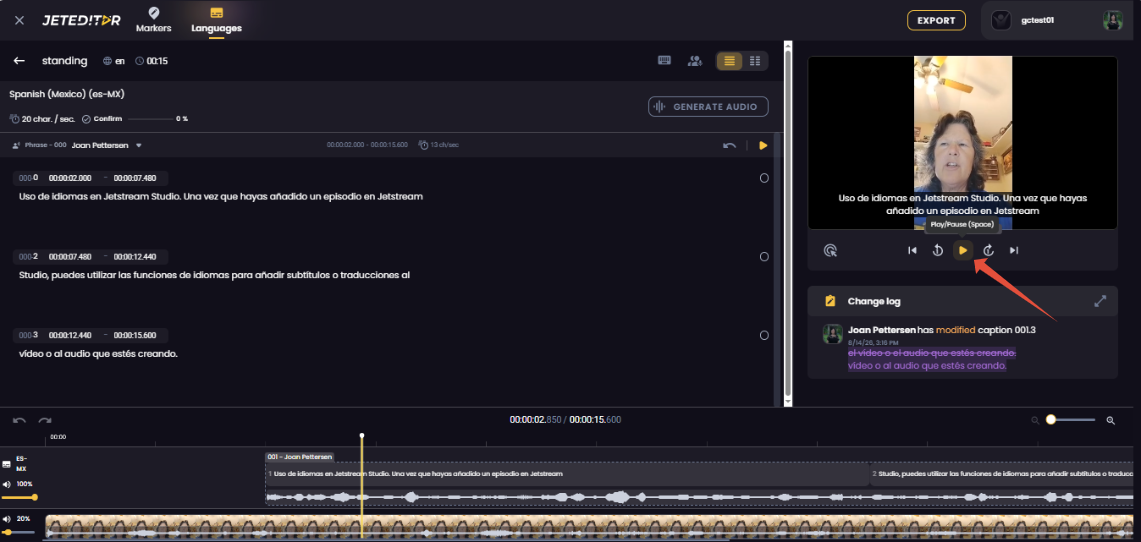The width and height of the screenshot is (1141, 542).
Task: Click the Change log clipboard icon
Action: [830, 301]
